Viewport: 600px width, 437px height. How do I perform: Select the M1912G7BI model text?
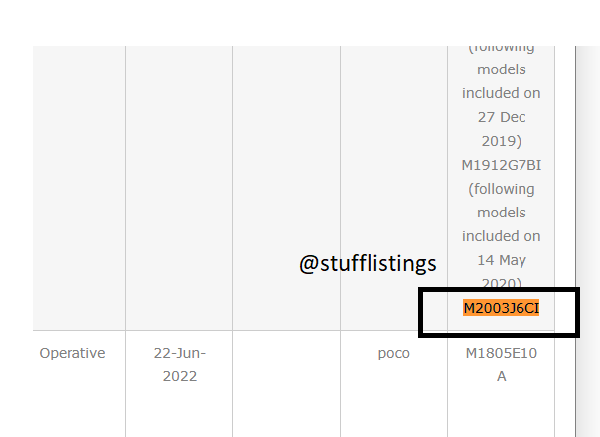(501, 165)
